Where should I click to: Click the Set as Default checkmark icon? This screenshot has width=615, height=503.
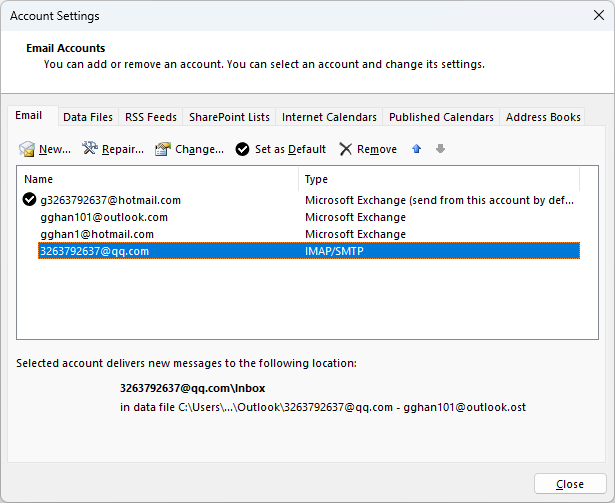pos(243,149)
